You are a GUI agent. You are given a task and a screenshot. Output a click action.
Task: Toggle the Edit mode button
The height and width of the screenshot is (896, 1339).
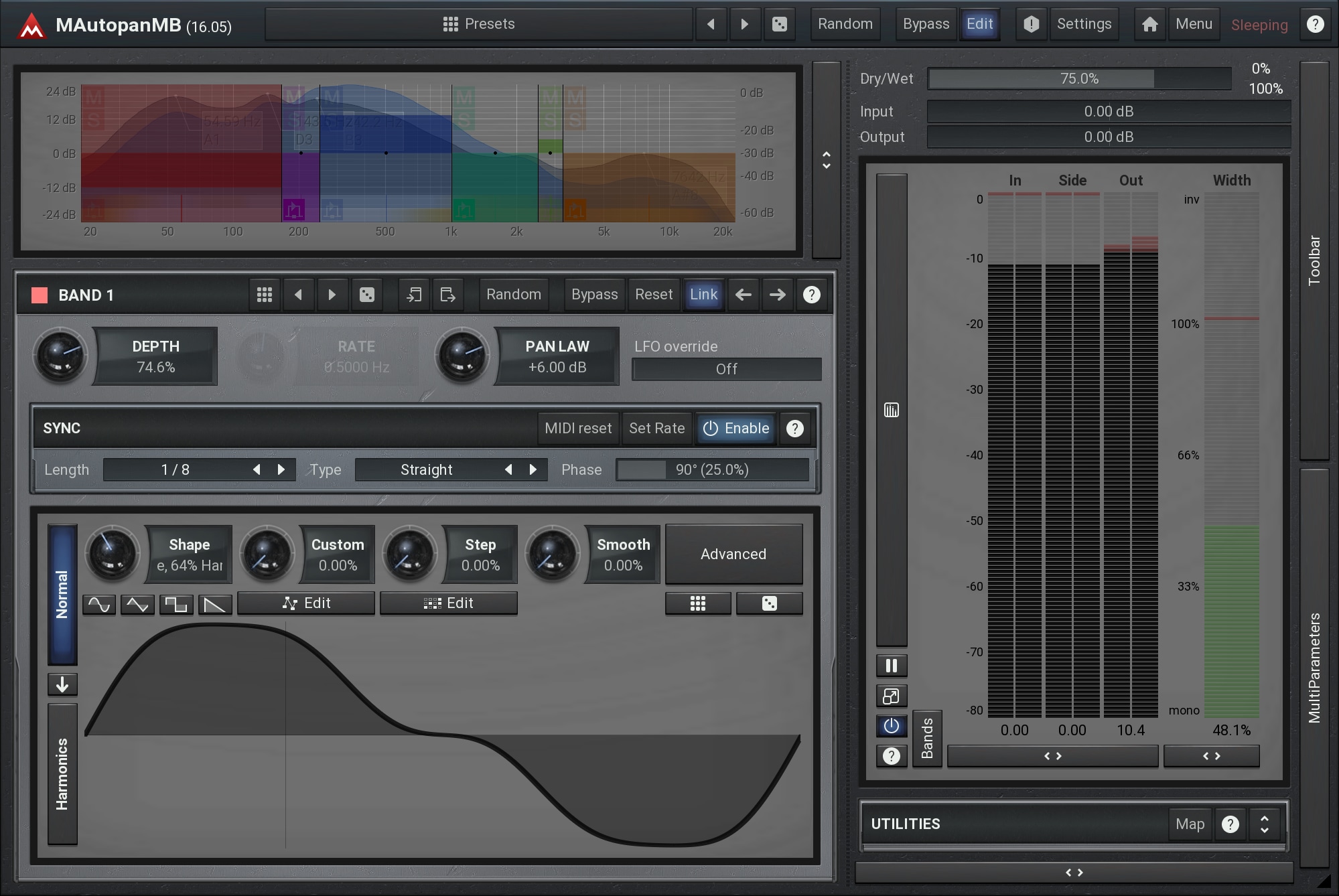coord(979,24)
